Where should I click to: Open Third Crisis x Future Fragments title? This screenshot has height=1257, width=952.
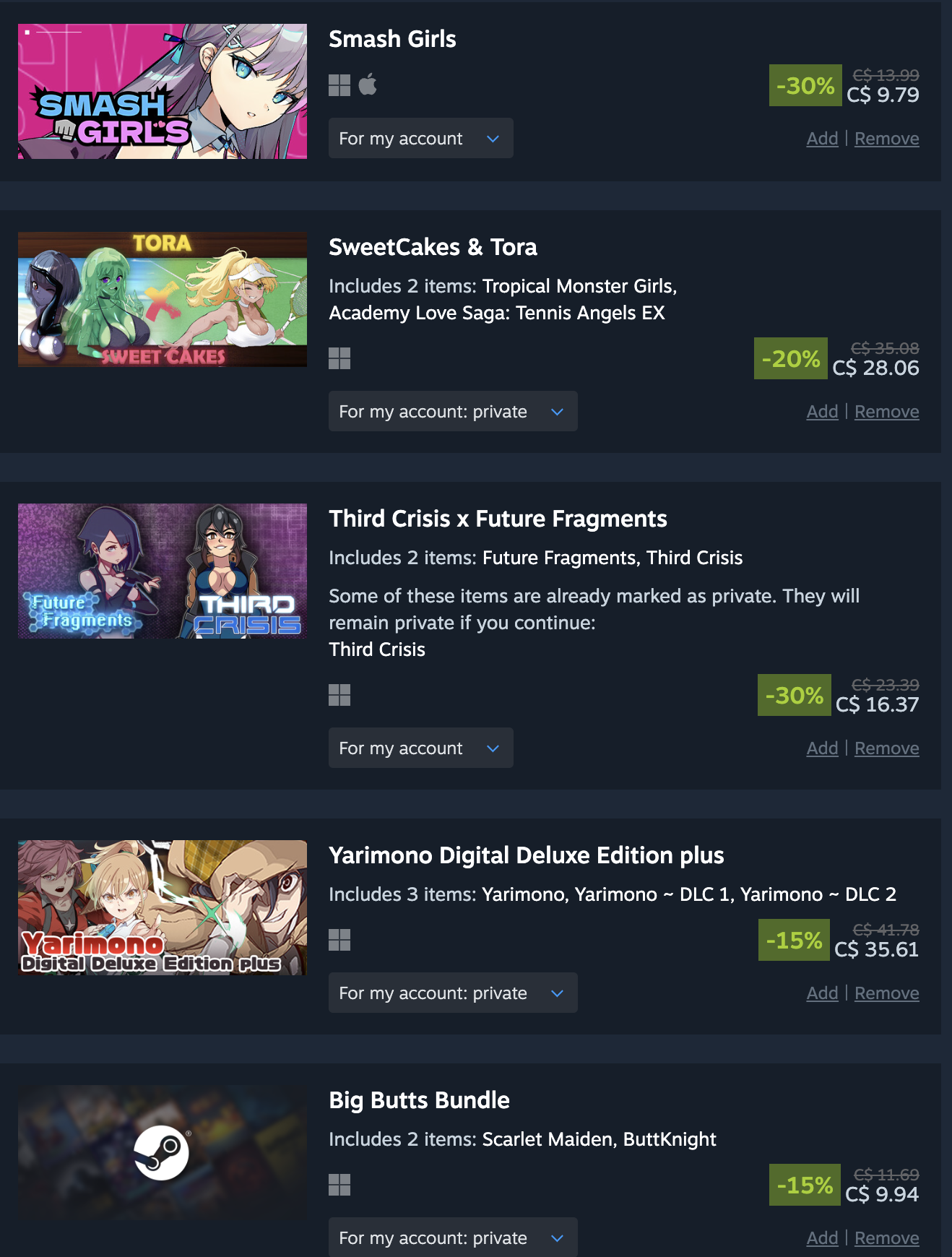(x=498, y=519)
